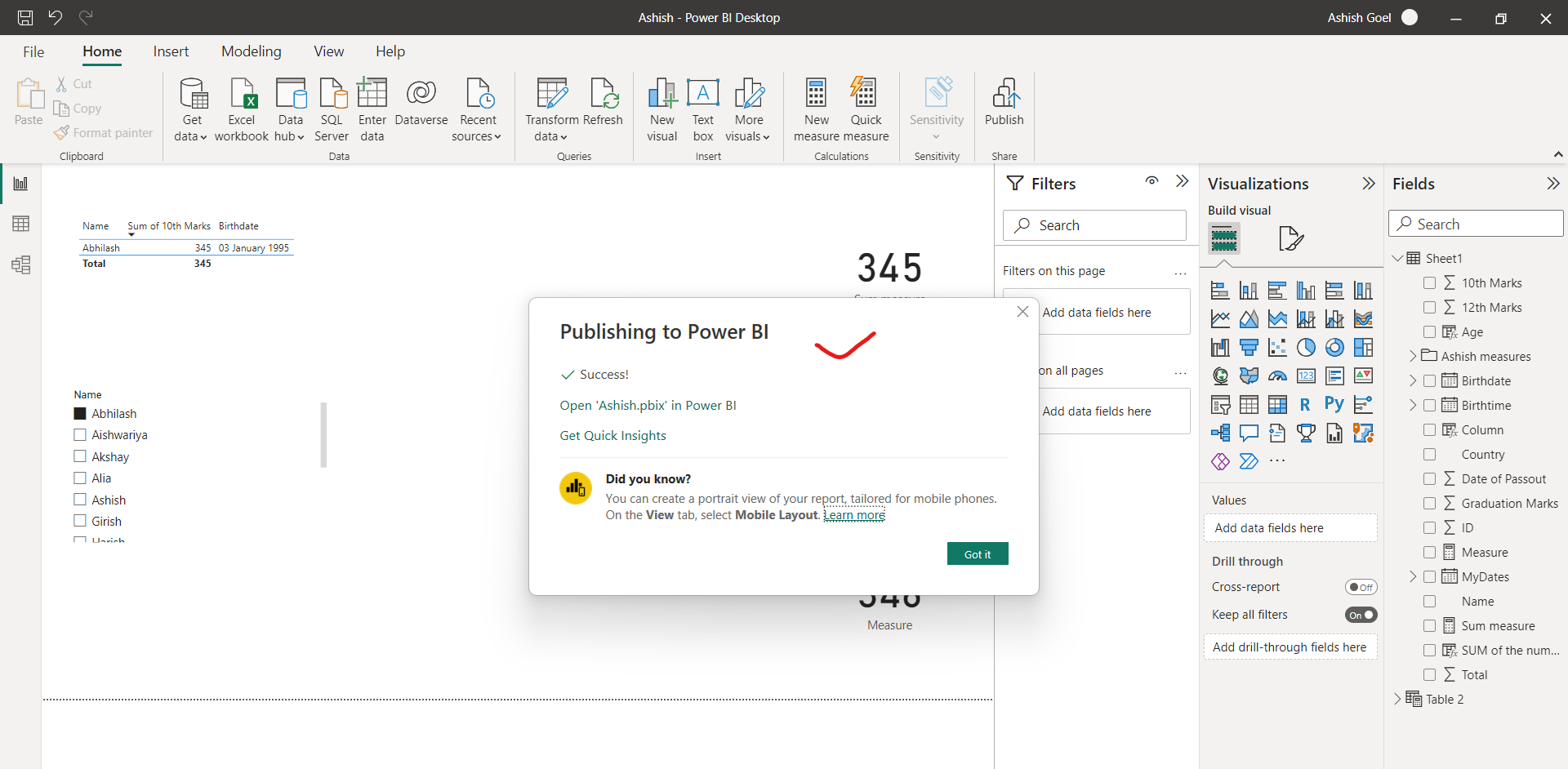Select the Python visual icon
Image resolution: width=1568 pixels, height=769 pixels.
coord(1334,404)
